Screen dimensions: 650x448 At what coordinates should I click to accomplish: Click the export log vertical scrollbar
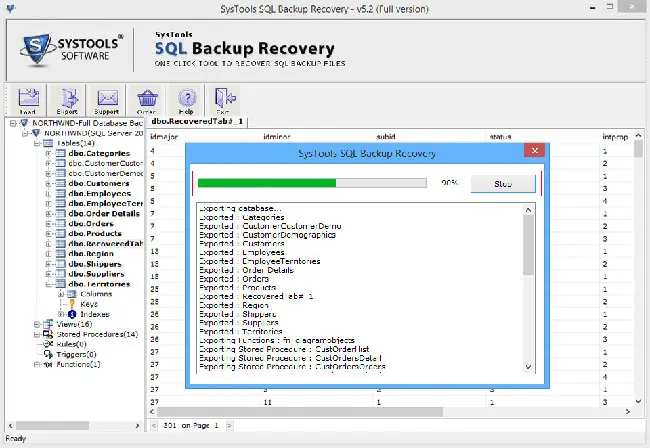528,288
